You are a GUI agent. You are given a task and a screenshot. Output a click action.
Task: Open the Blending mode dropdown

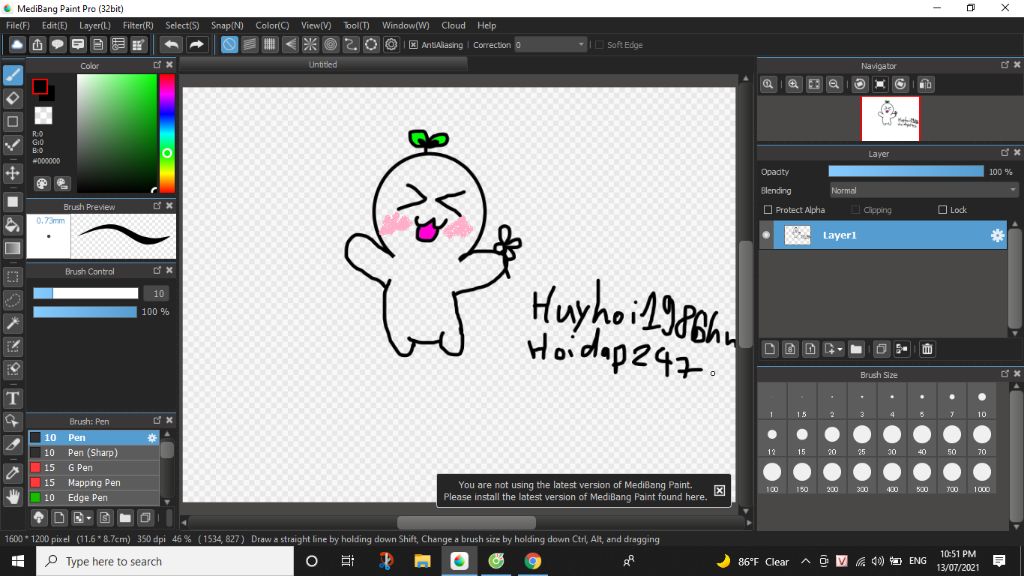pyautogui.click(x=923, y=191)
